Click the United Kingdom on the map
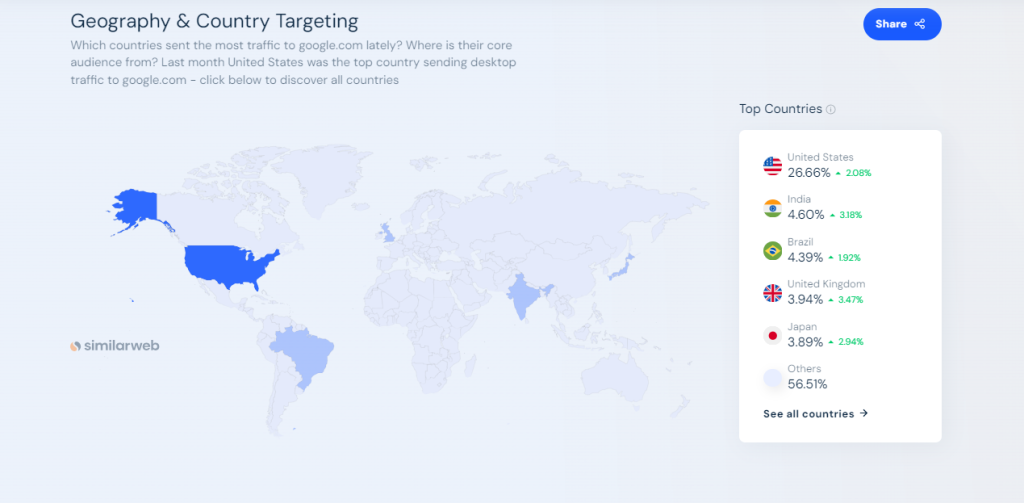 388,233
